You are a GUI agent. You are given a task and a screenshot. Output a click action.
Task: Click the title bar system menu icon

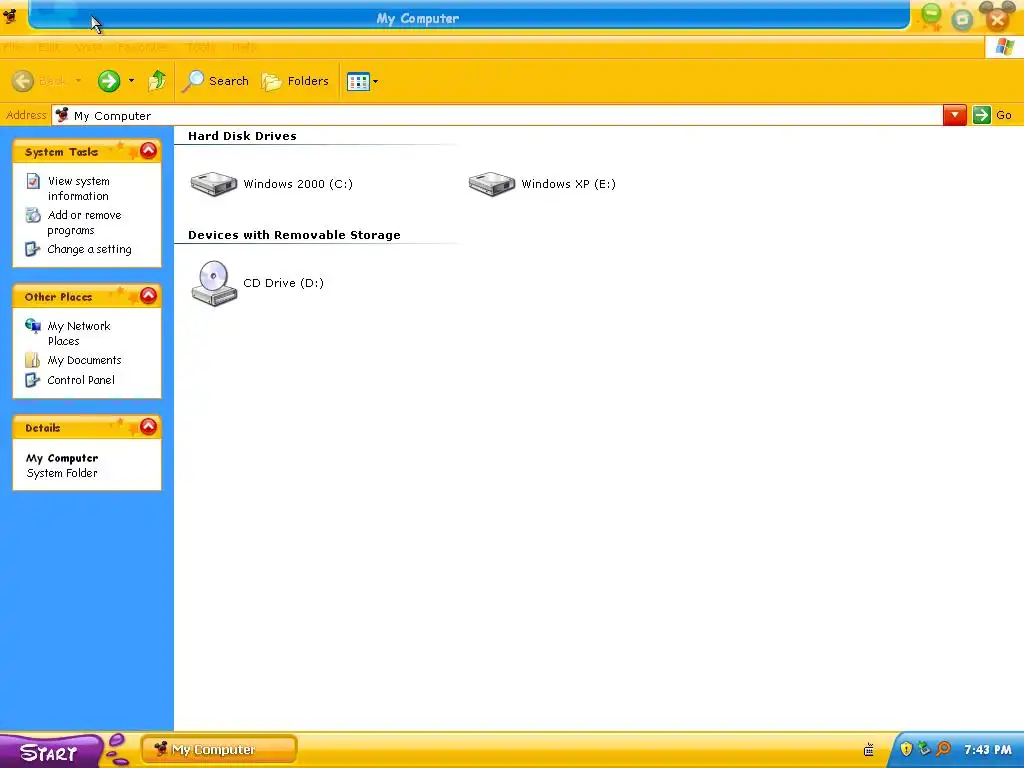pos(10,16)
